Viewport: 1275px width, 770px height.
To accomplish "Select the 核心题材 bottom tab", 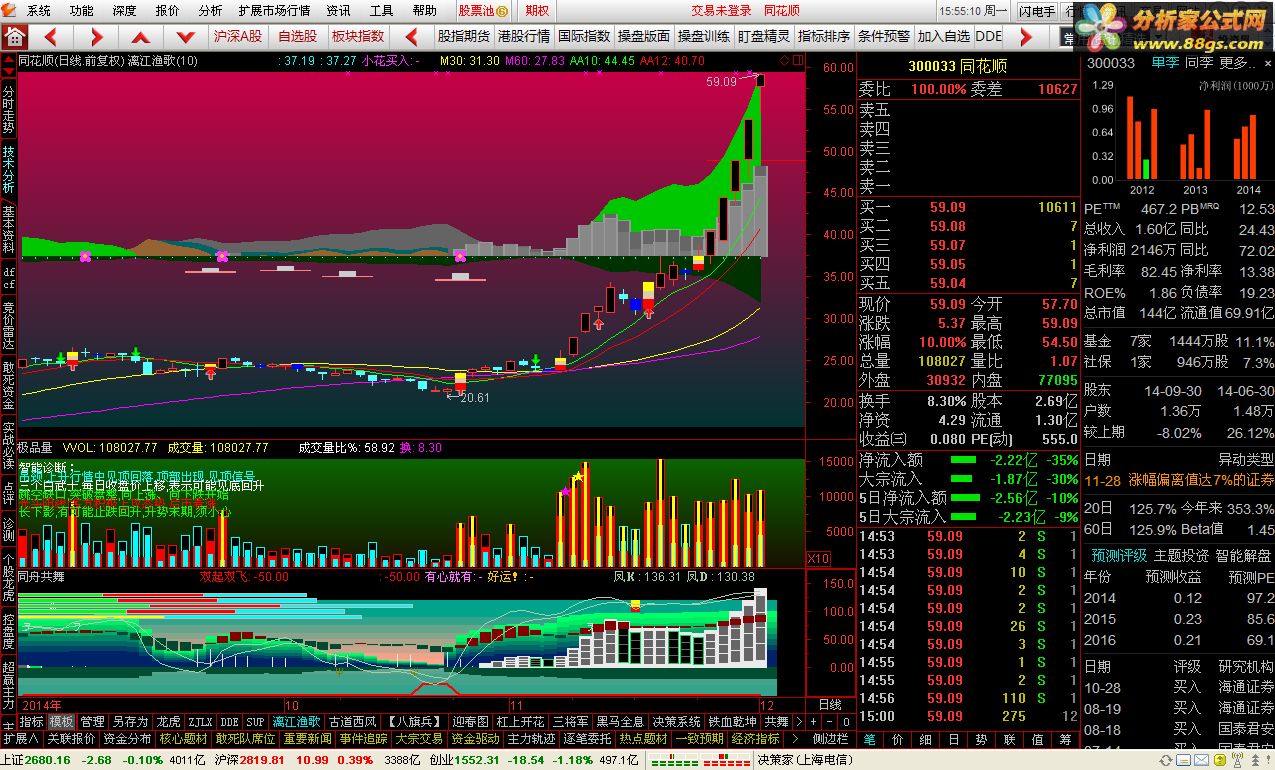I will click(183, 739).
